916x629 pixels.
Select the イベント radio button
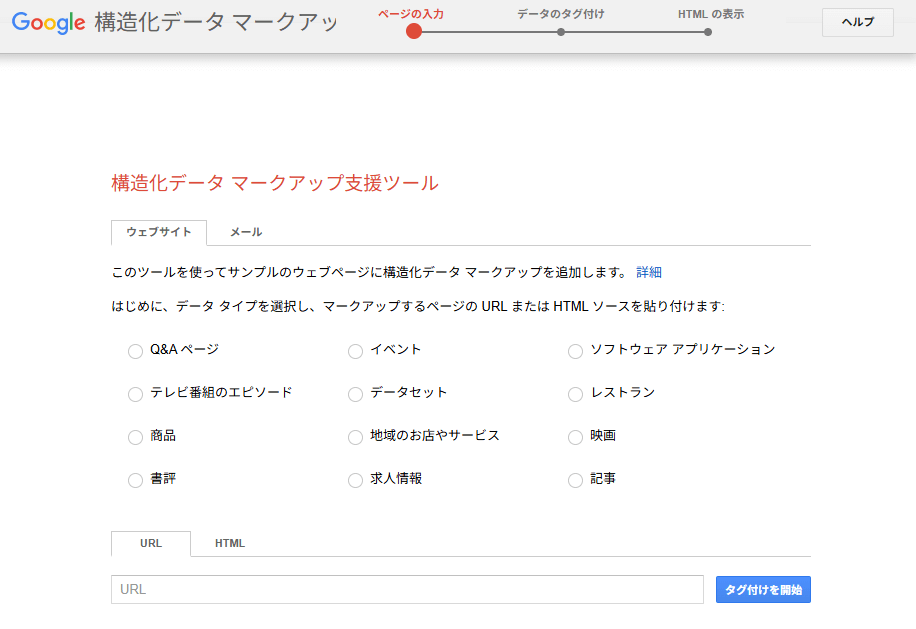pyautogui.click(x=355, y=351)
